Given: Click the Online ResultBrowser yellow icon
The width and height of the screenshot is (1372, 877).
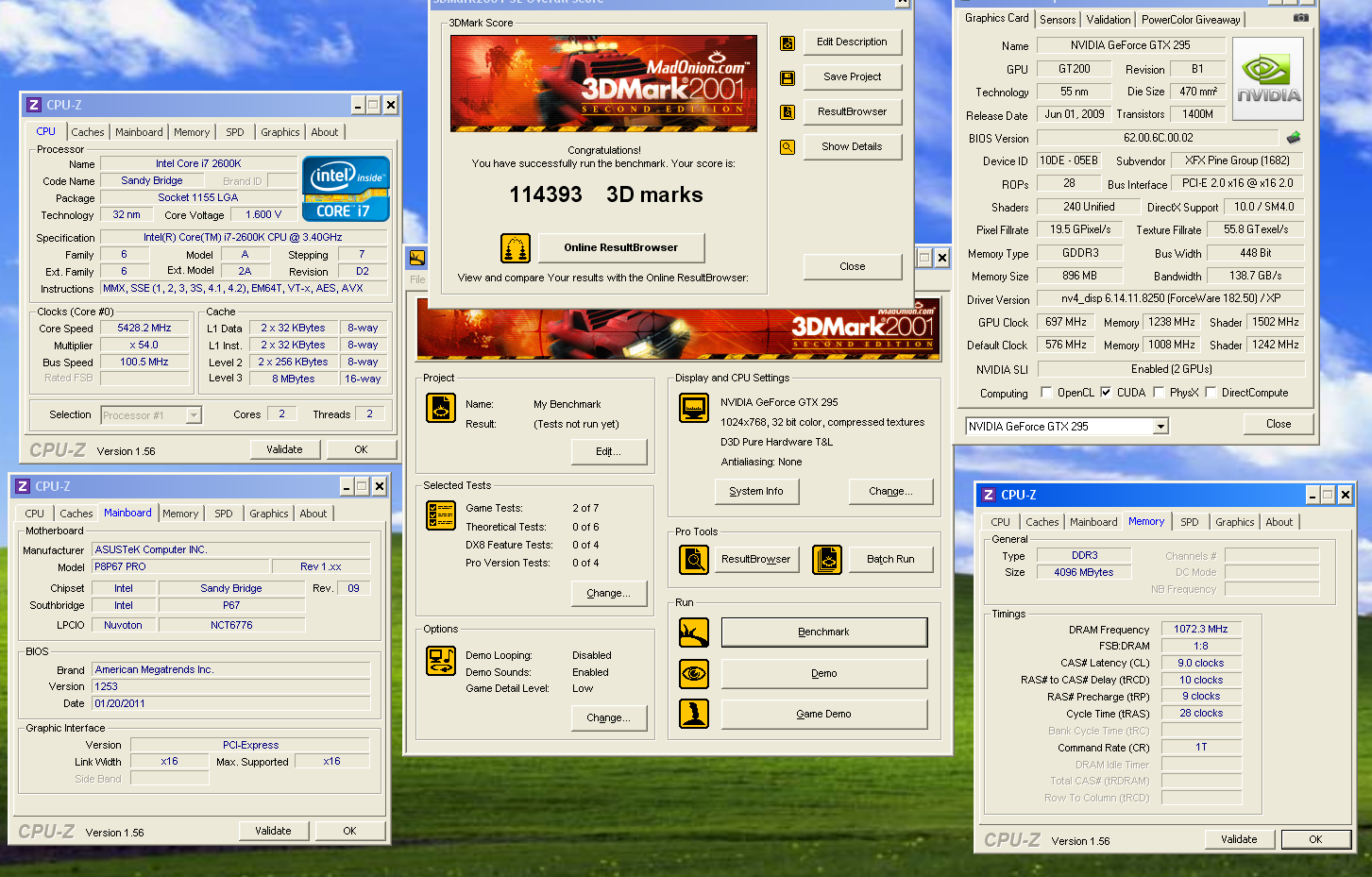Looking at the screenshot, I should pyautogui.click(x=516, y=248).
